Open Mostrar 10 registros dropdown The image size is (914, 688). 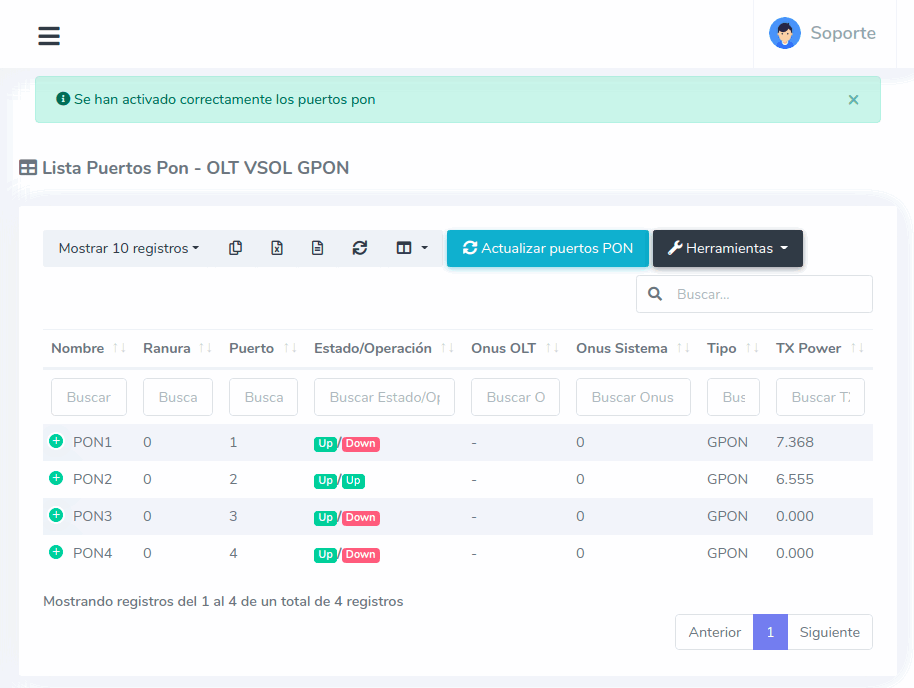tap(128, 248)
